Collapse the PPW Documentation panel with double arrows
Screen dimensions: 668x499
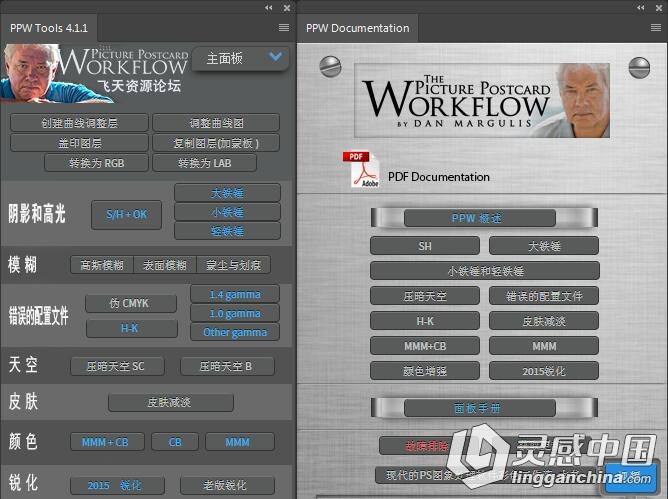point(641,8)
